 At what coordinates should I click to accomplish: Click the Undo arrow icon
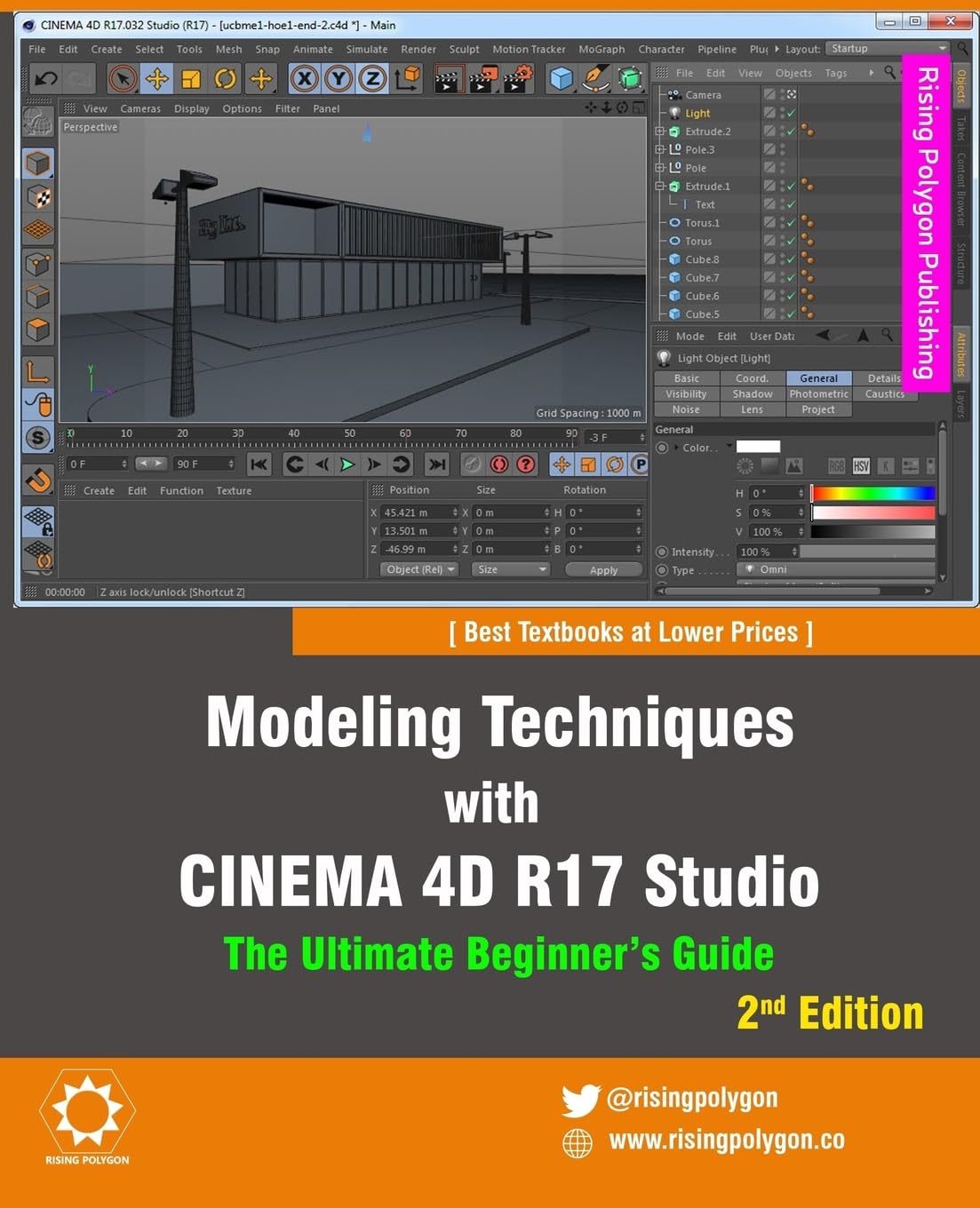click(x=45, y=79)
